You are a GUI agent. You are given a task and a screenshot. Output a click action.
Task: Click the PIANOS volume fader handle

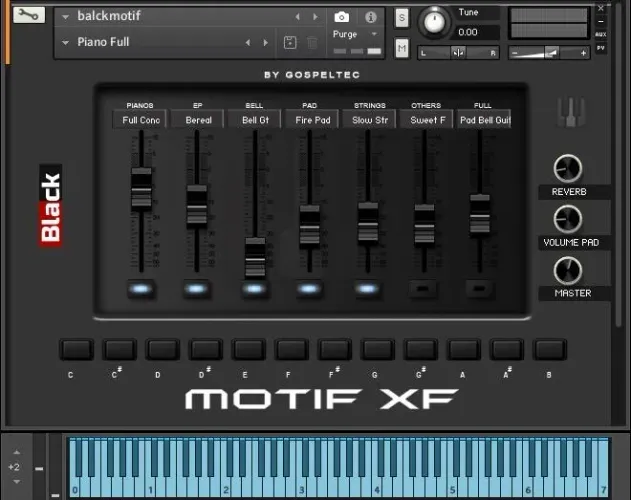click(141, 189)
